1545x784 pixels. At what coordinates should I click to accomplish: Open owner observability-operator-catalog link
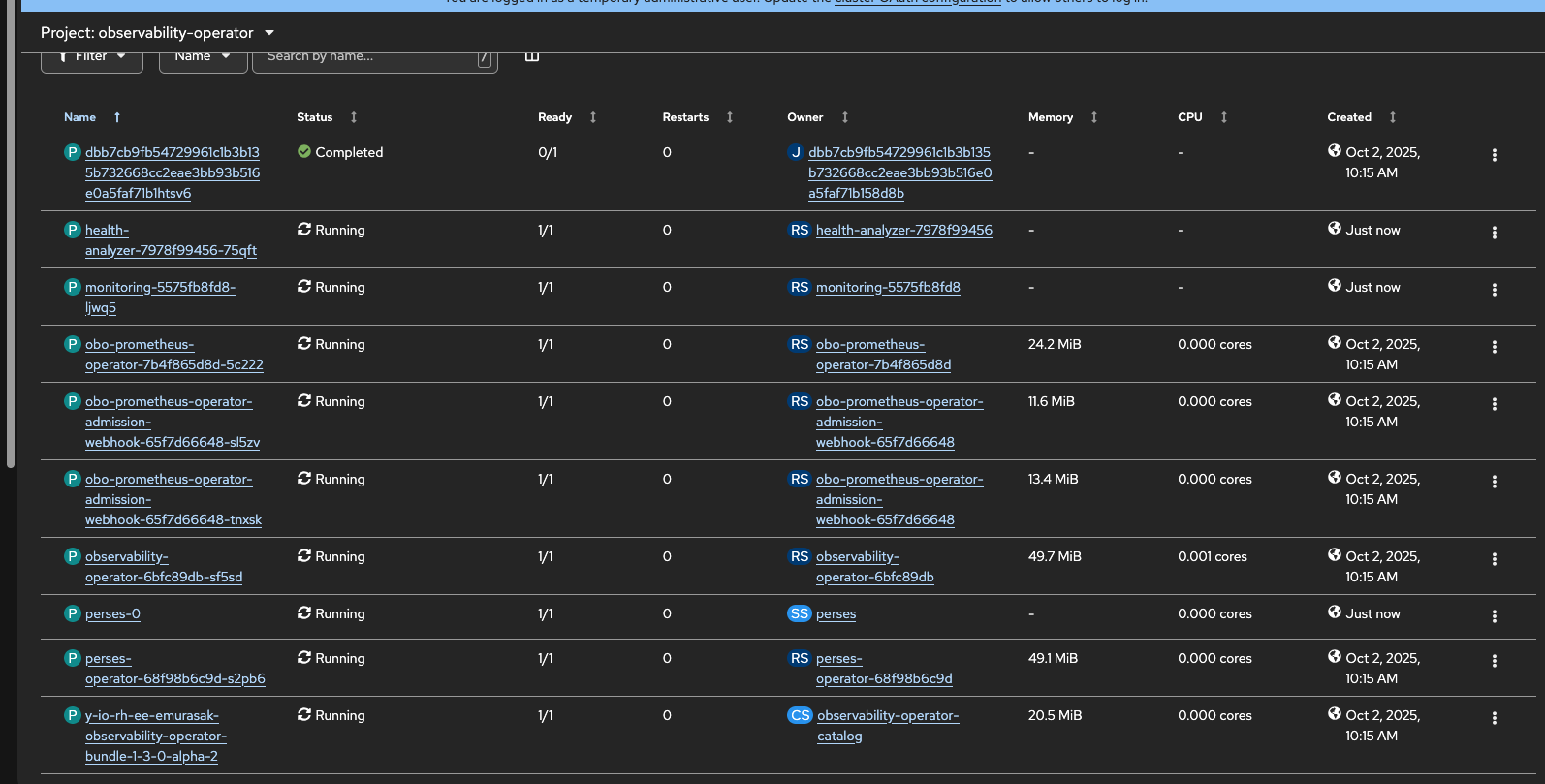(888, 726)
